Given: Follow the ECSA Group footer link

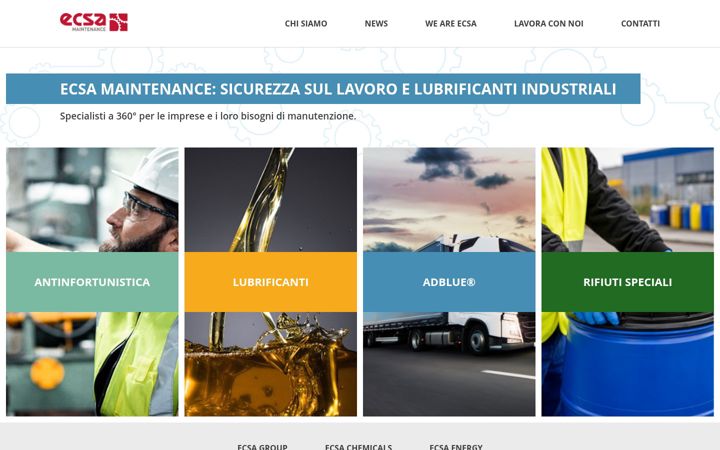Looking at the screenshot, I should click(x=262, y=446).
